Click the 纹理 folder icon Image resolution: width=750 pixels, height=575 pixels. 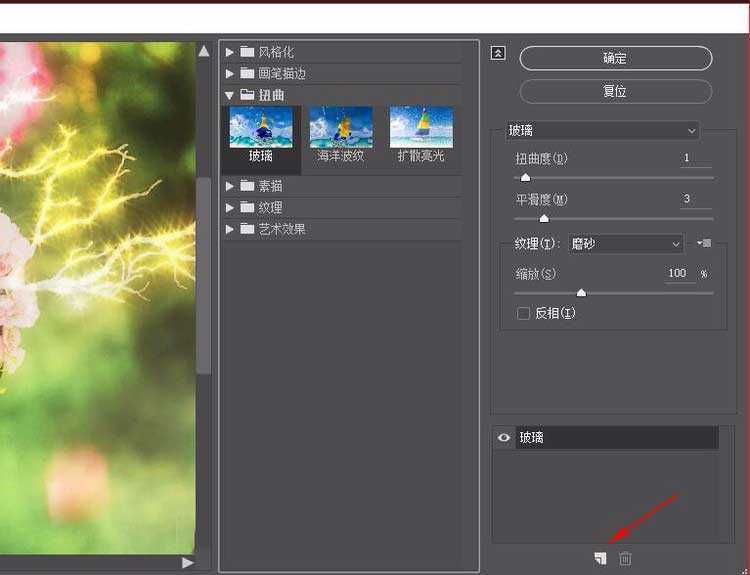(247, 207)
